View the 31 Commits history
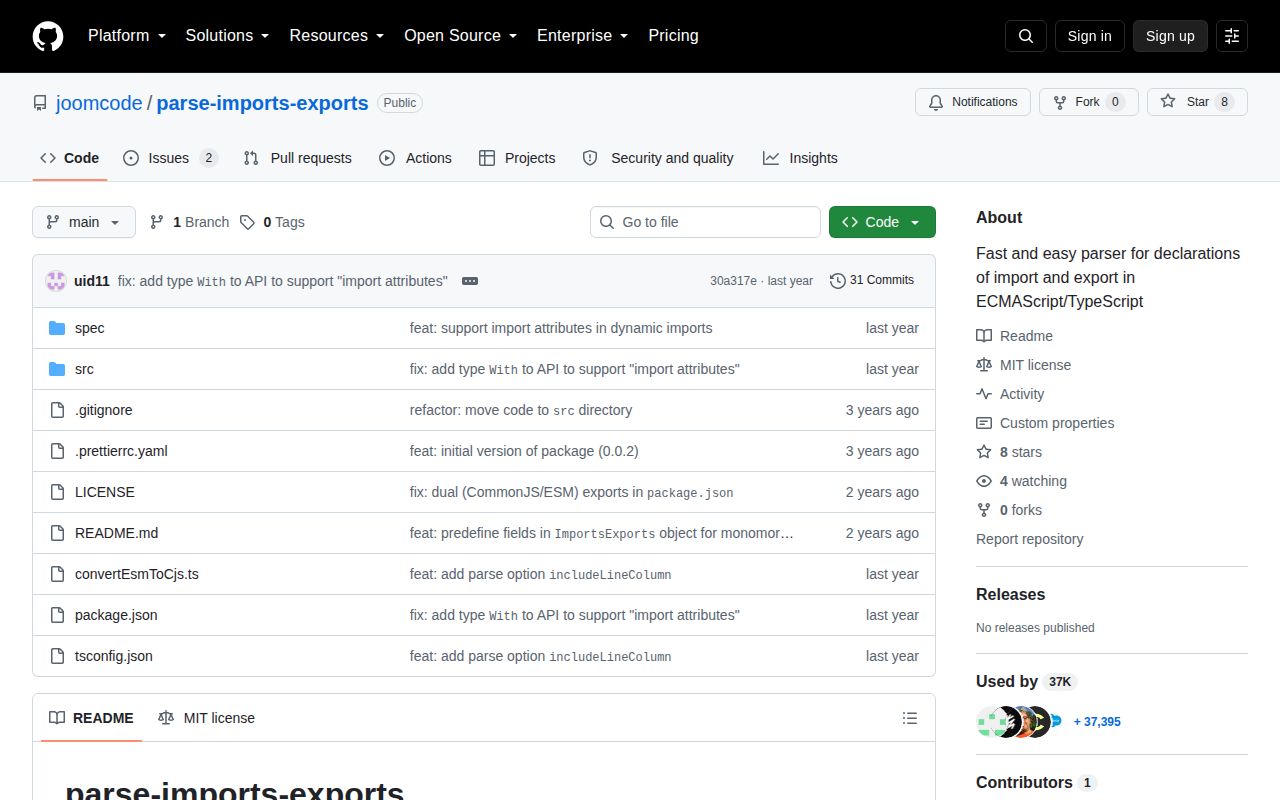The image size is (1280, 800). (x=872, y=281)
